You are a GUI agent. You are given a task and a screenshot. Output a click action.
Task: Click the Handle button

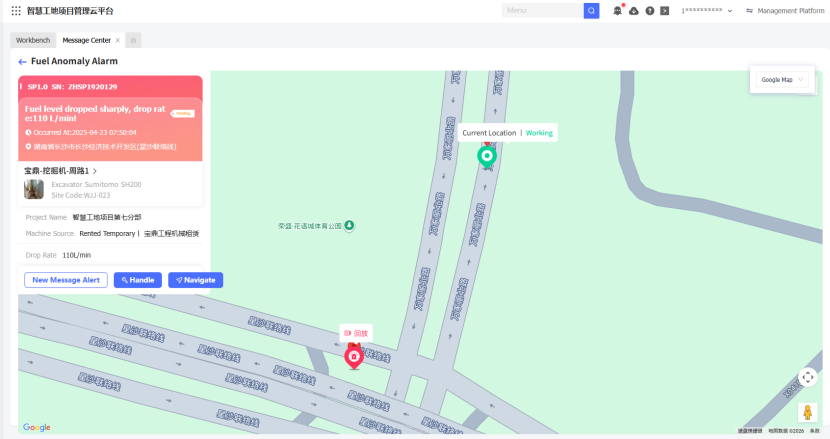point(138,280)
